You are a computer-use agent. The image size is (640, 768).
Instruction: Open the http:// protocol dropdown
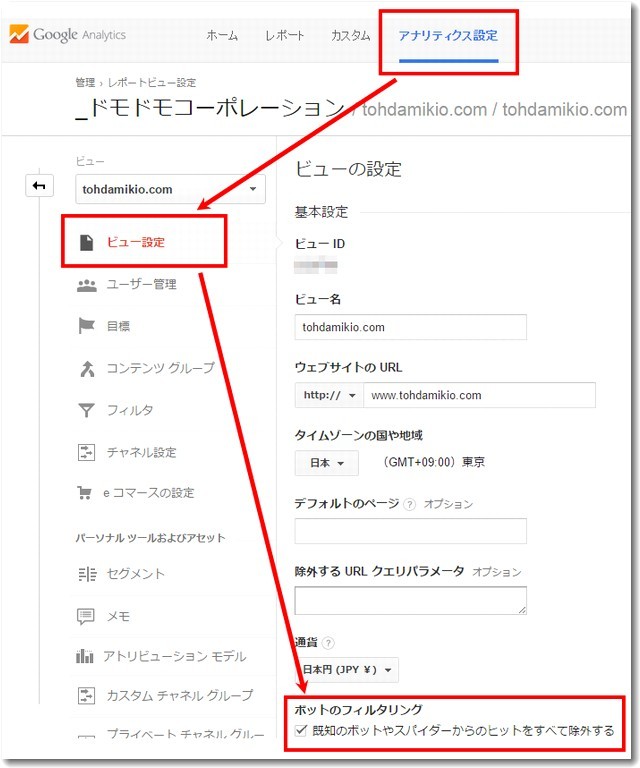[x=329, y=395]
